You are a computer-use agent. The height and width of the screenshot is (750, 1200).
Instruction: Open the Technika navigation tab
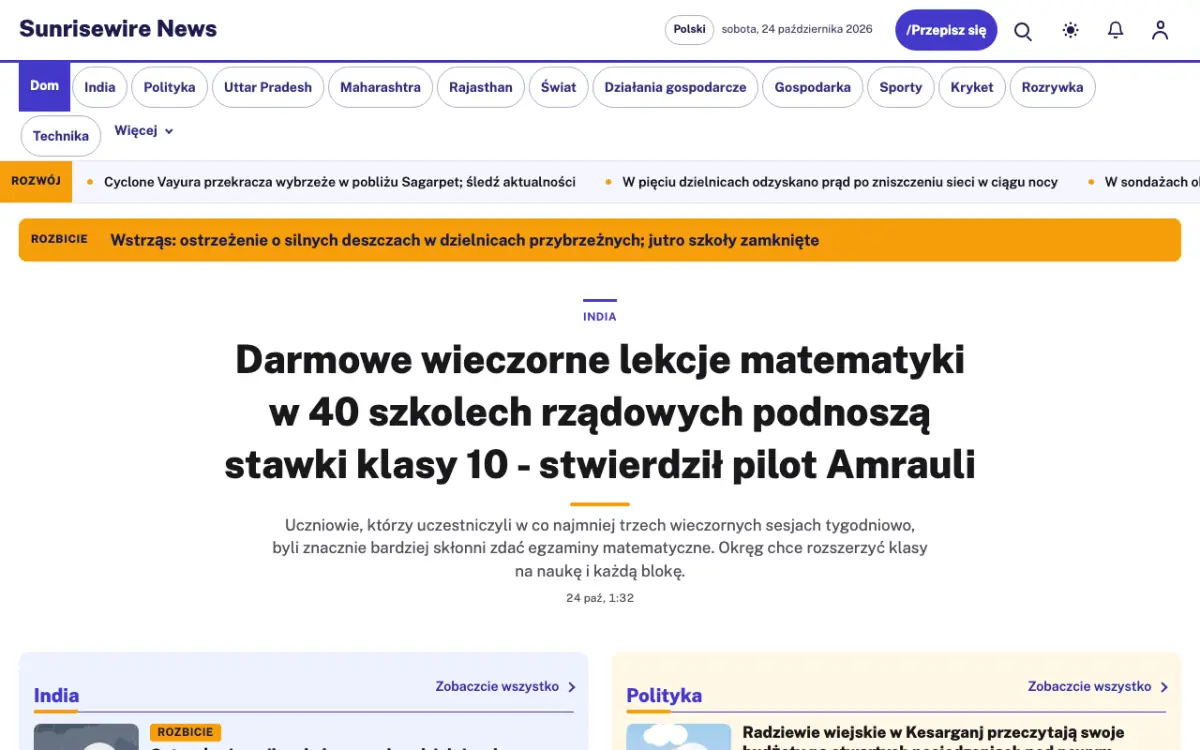[x=61, y=136]
